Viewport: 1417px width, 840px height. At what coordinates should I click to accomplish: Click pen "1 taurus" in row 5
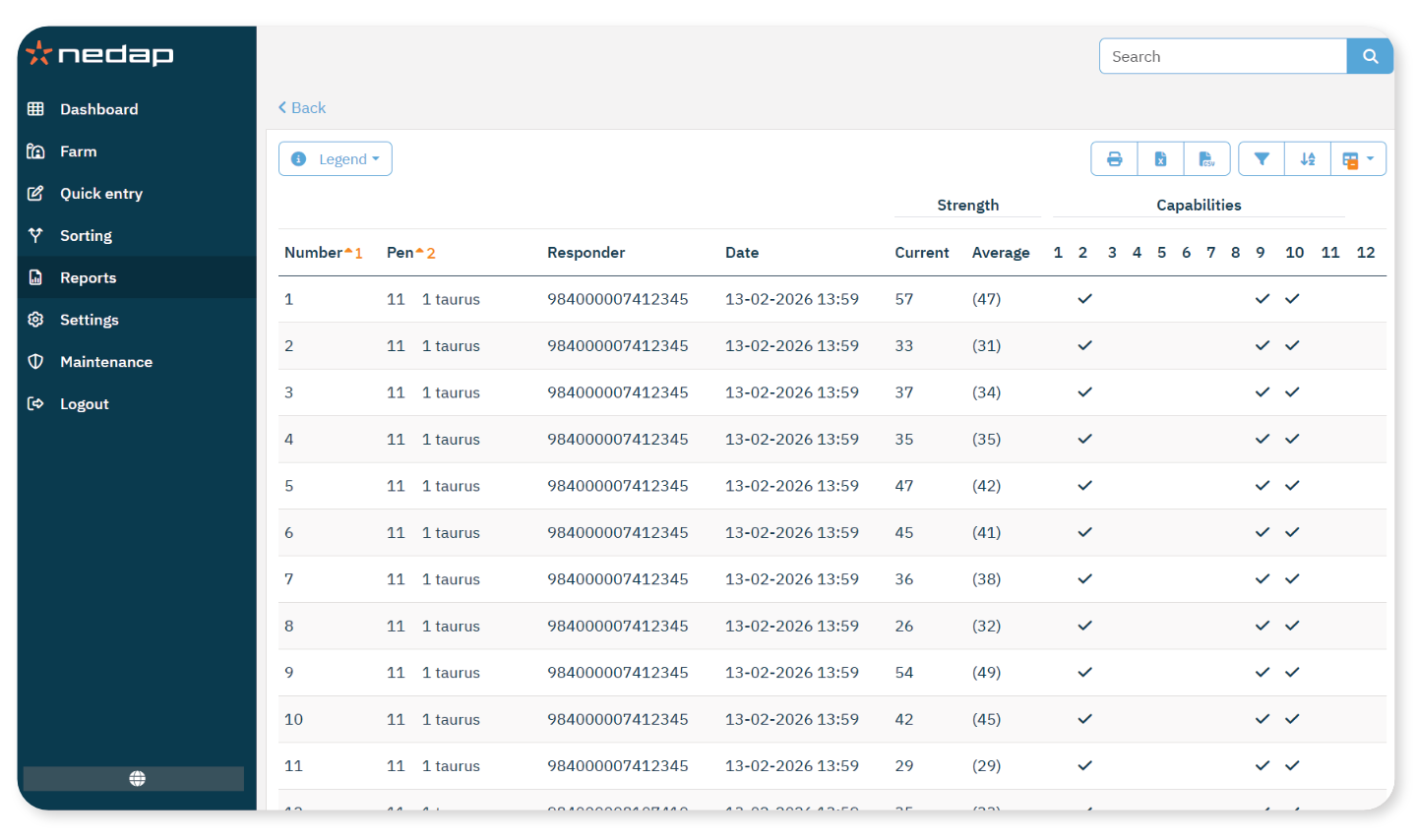tap(451, 486)
